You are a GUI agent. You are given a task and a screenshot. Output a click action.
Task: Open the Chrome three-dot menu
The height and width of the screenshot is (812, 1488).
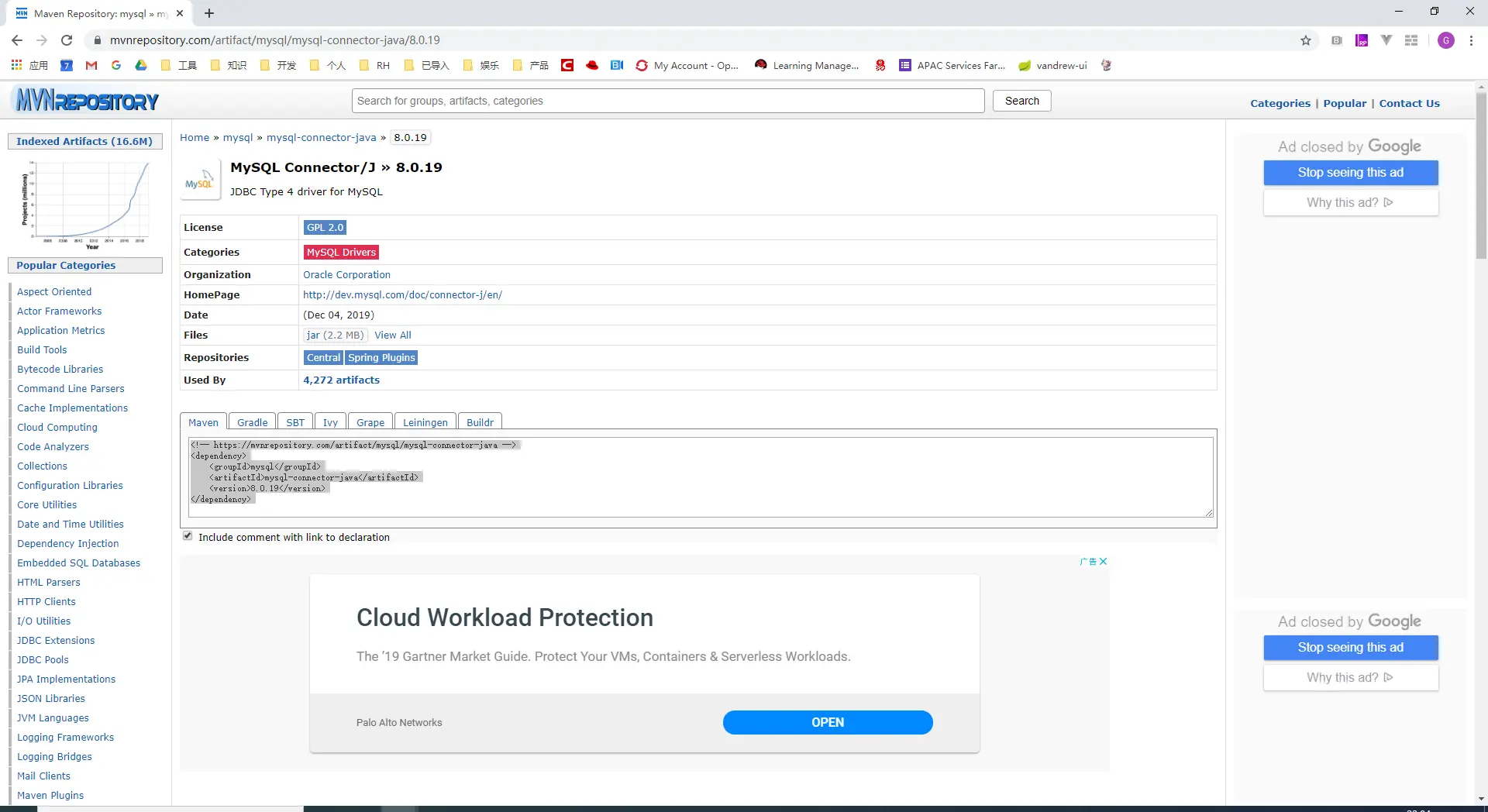click(1471, 40)
